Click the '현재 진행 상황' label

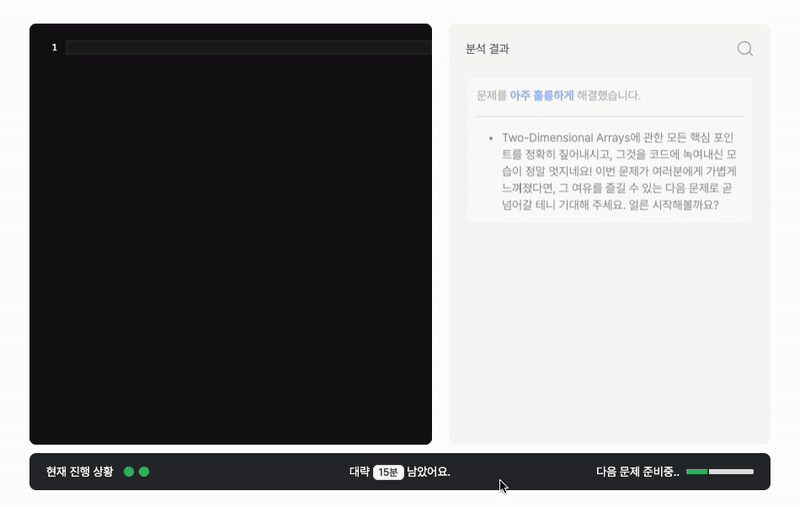(x=79, y=472)
